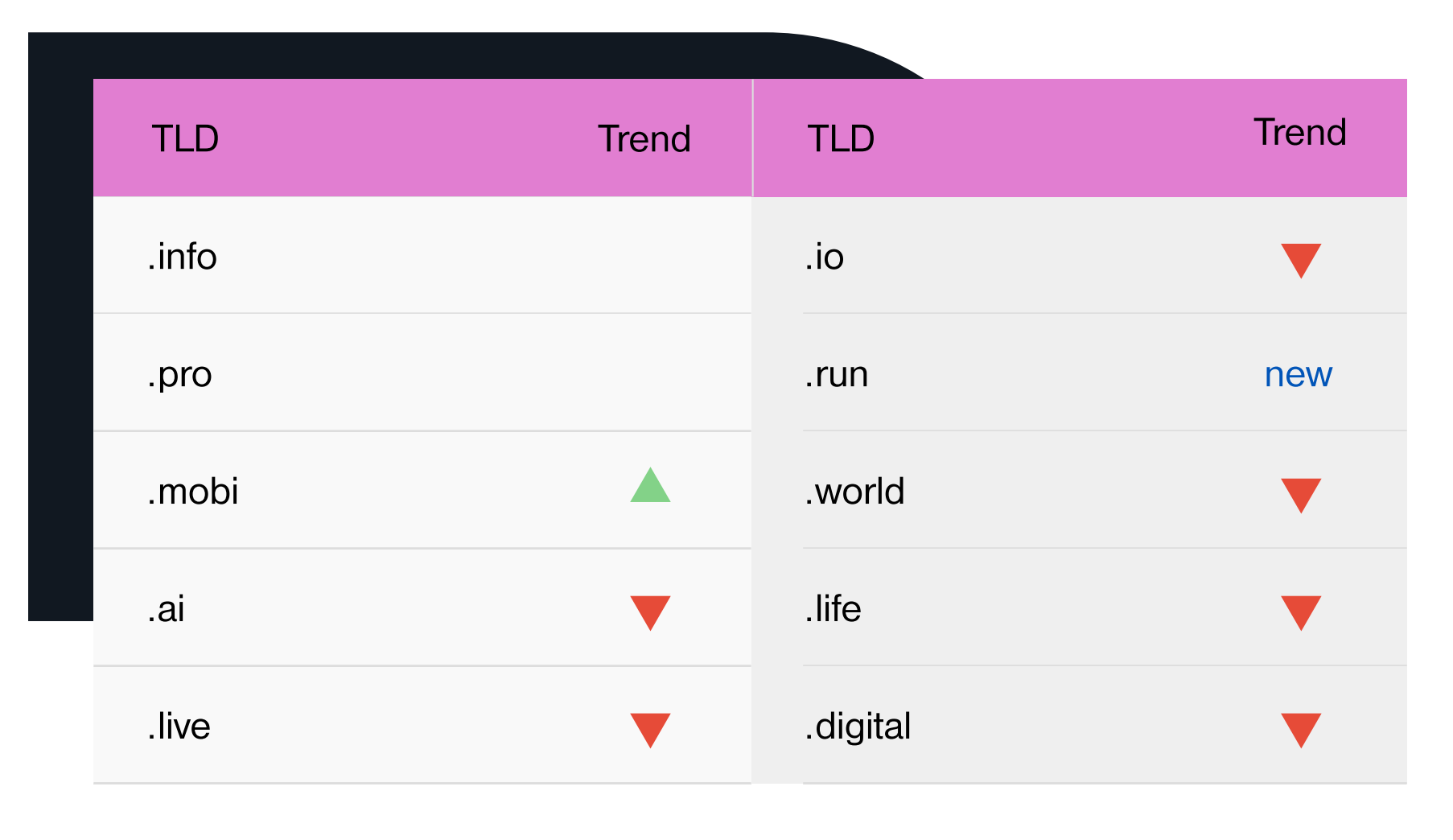Click the red down arrow beside .digital

pyautogui.click(x=1300, y=728)
